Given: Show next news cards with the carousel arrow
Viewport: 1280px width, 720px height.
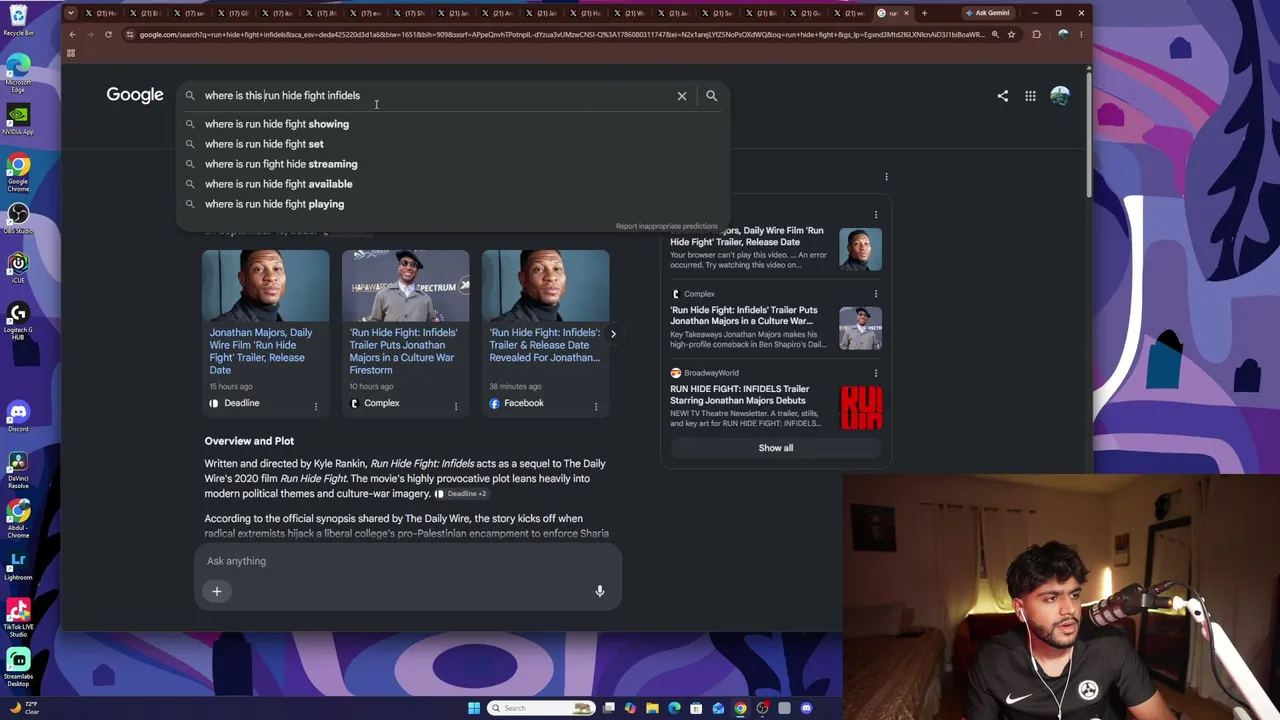Looking at the screenshot, I should 613,334.
